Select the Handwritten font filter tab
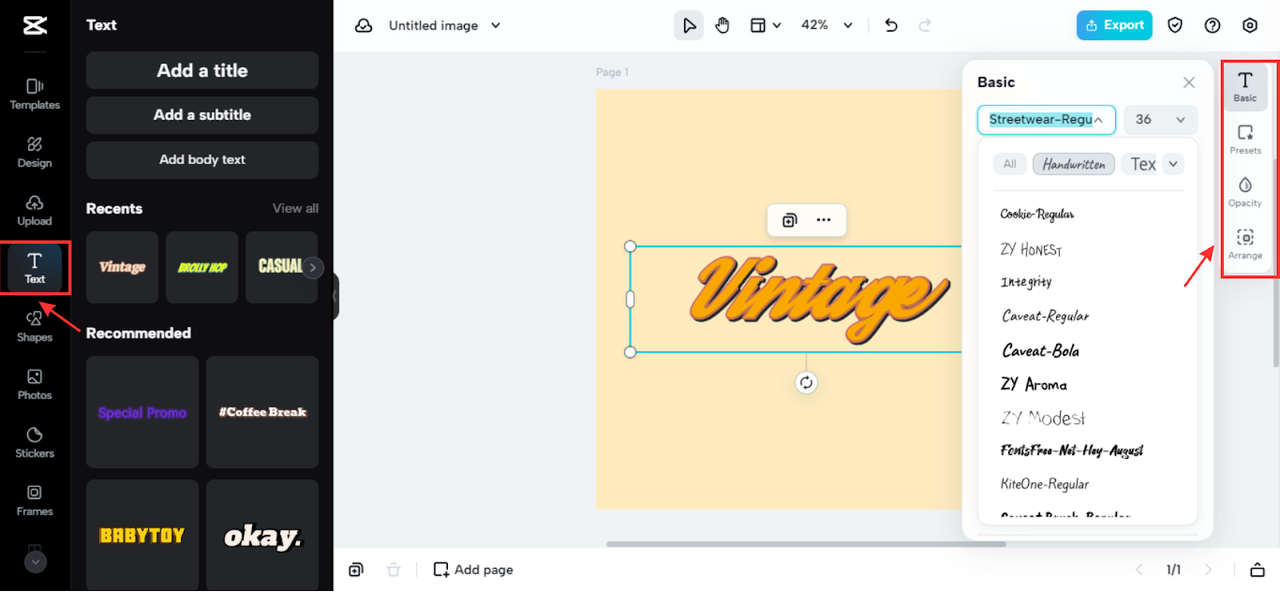Viewport: 1280px width, 595px height. pos(1074,164)
